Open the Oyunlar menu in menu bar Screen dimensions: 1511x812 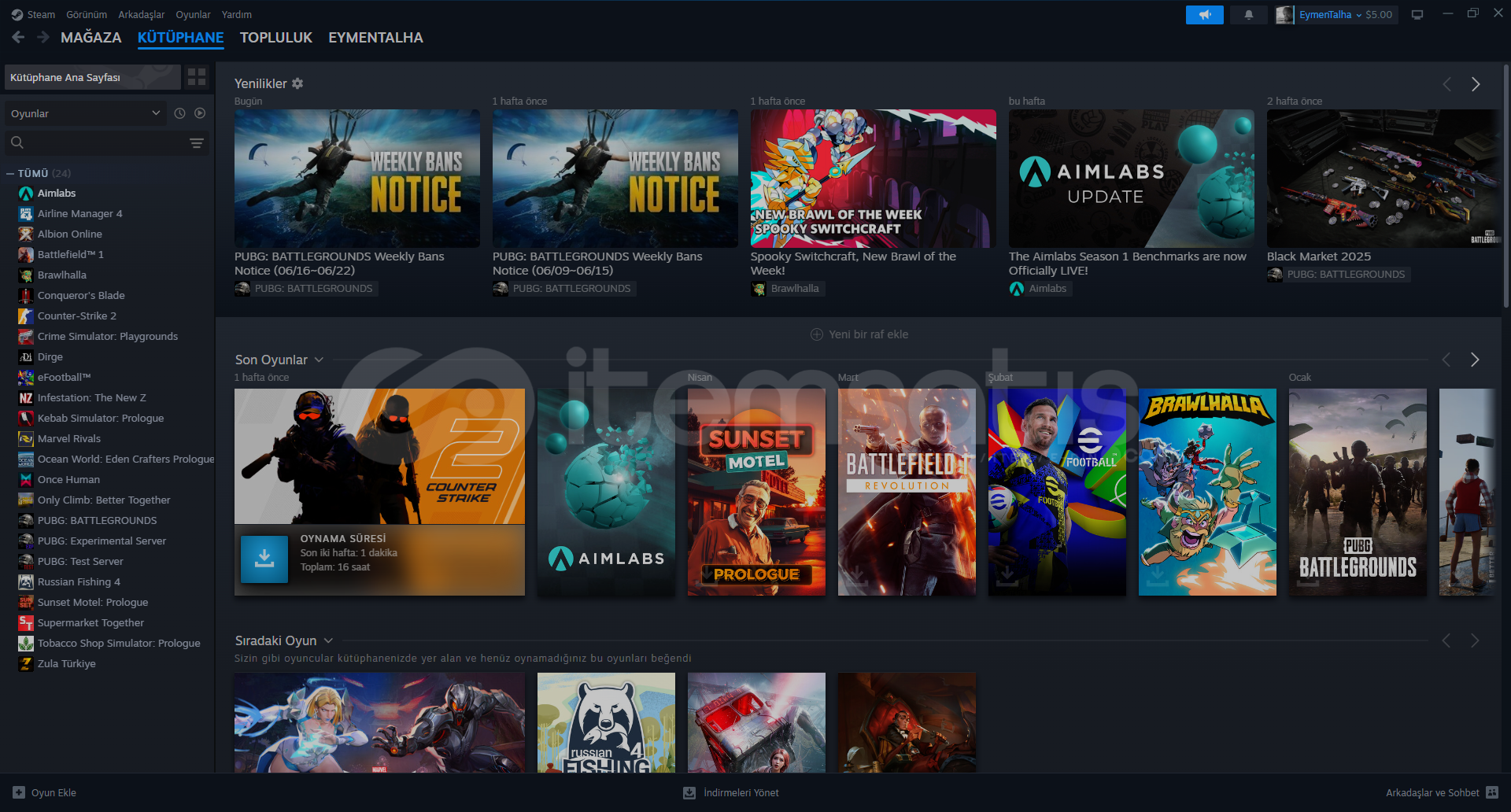193,14
